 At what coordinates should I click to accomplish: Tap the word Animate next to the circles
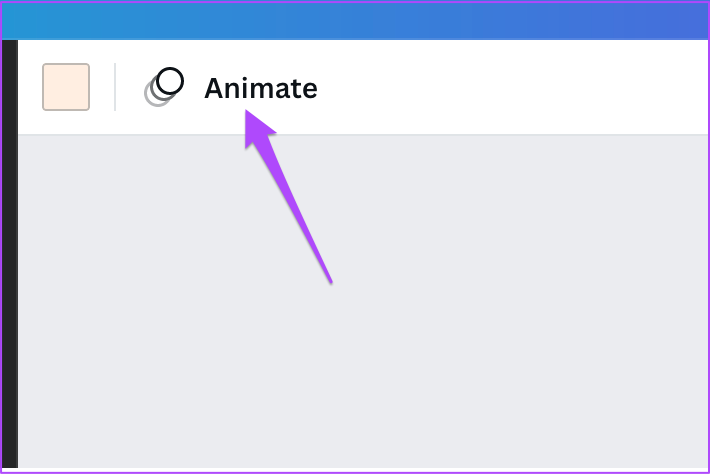(x=261, y=88)
